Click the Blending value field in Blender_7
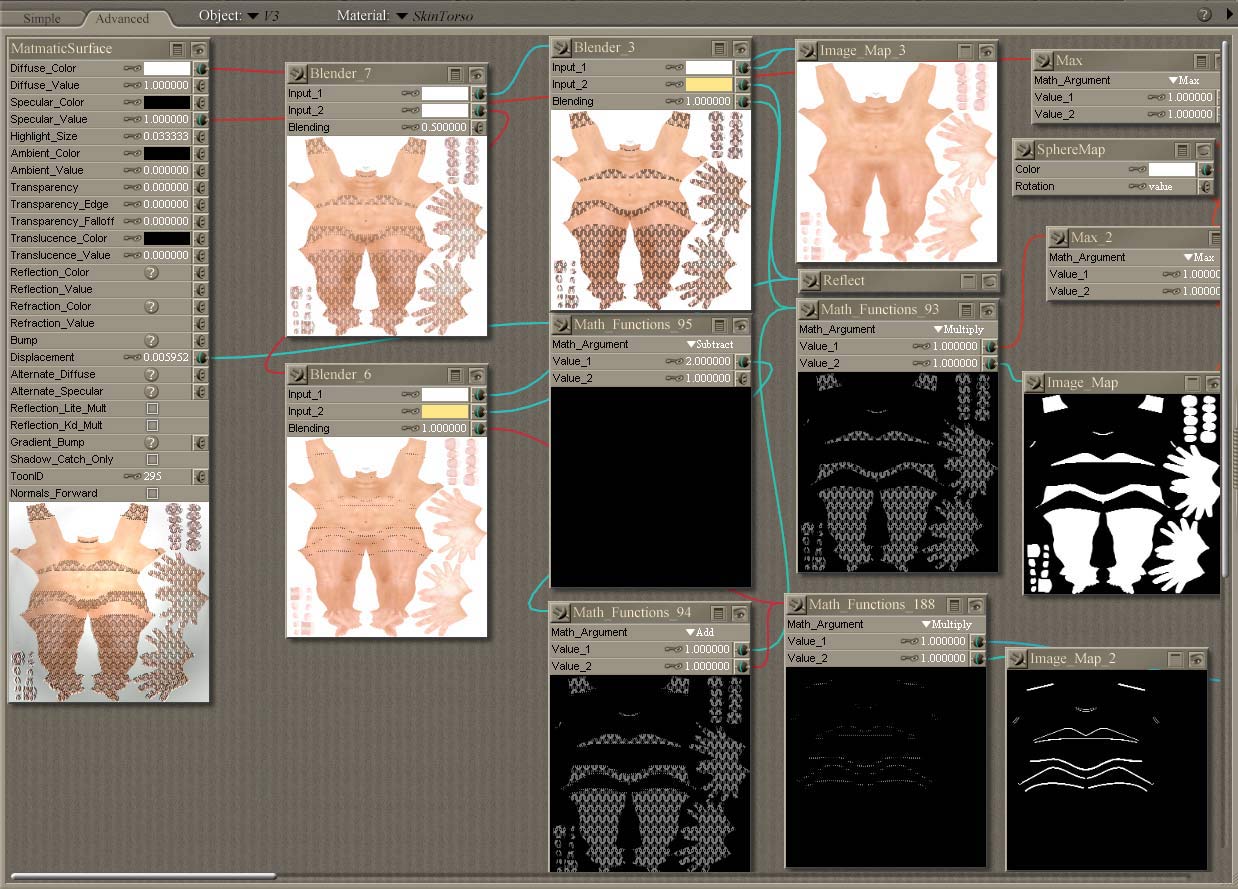1238x889 pixels. 444,127
